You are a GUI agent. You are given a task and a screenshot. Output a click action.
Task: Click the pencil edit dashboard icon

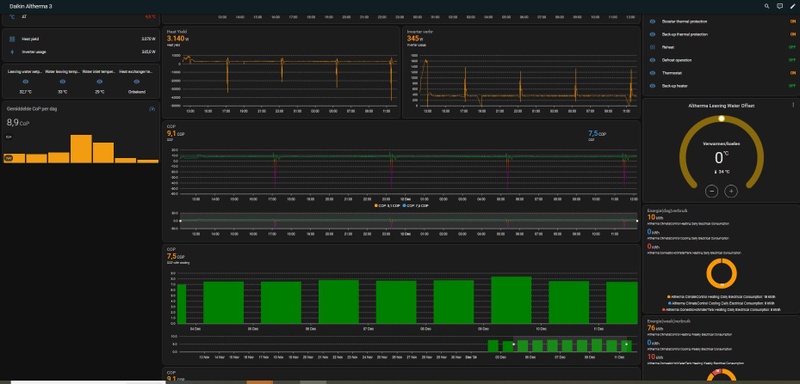pos(792,6)
